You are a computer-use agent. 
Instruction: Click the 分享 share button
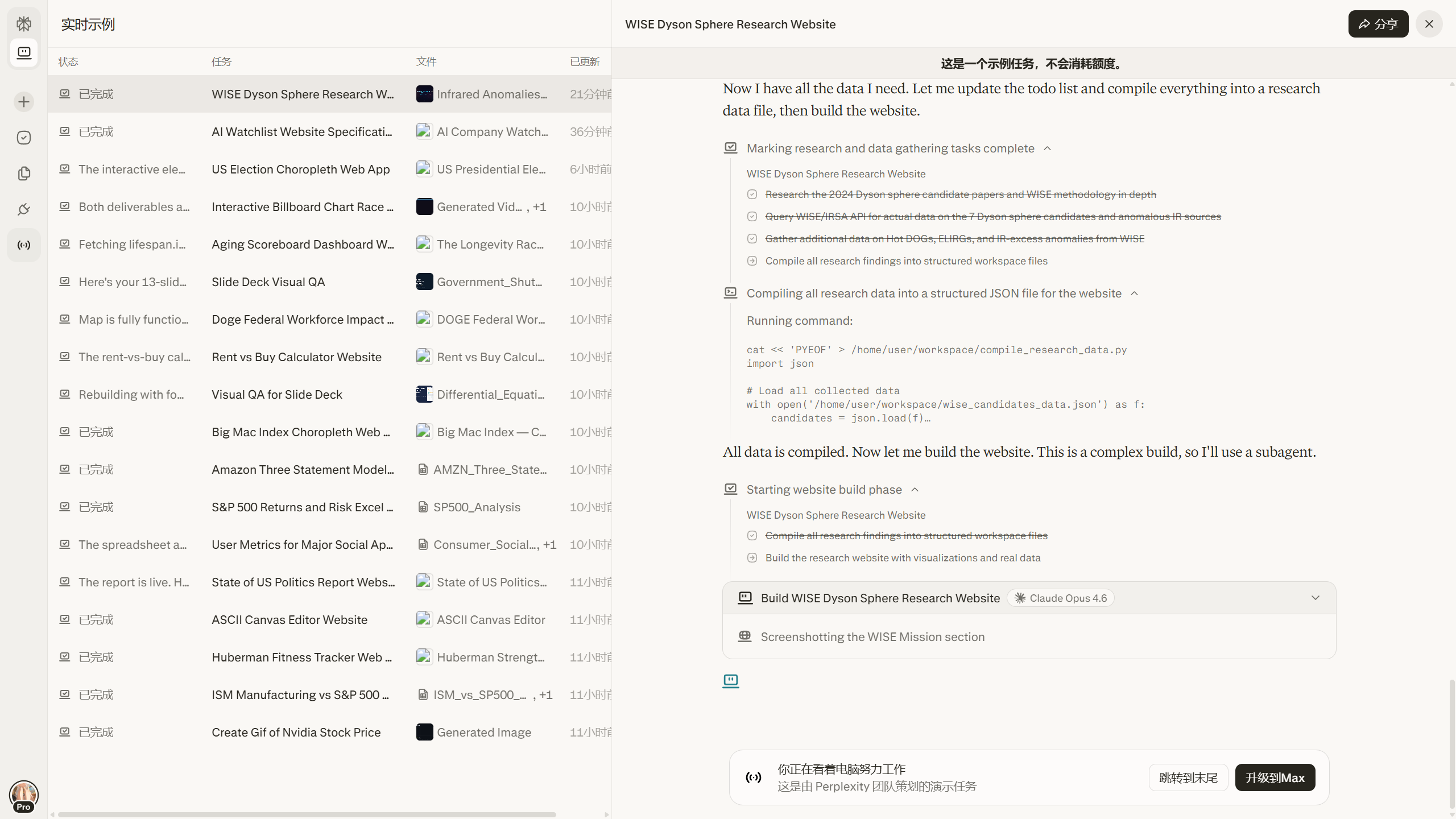click(x=1379, y=24)
